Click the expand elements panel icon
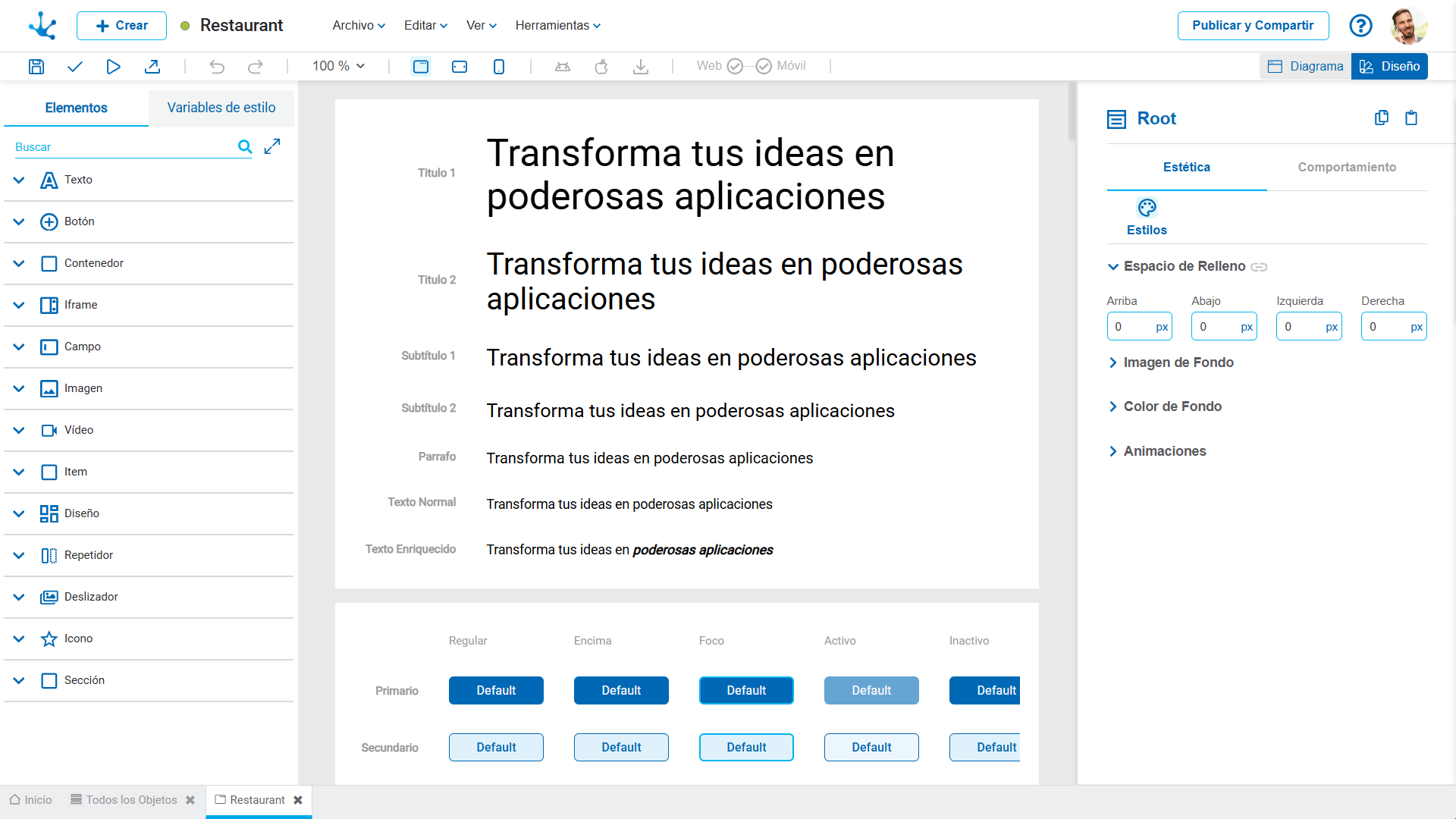 (272, 146)
